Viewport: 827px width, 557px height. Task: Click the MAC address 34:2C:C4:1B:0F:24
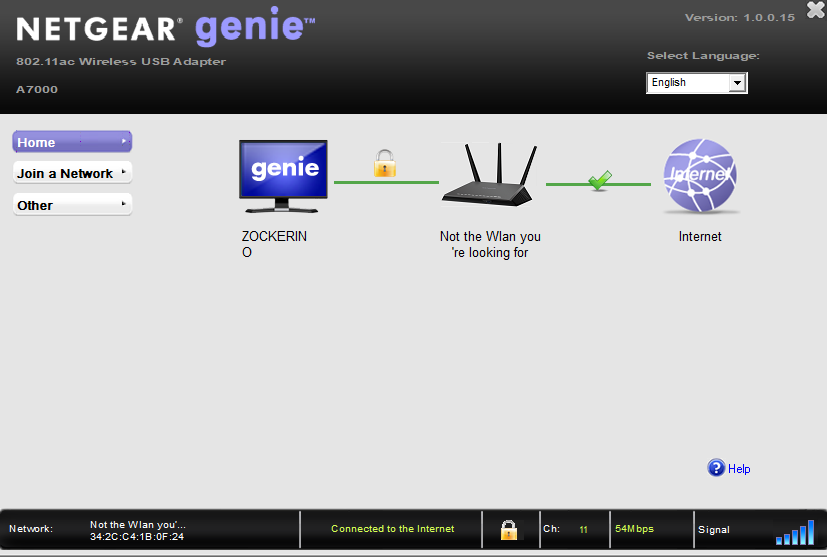point(137,536)
